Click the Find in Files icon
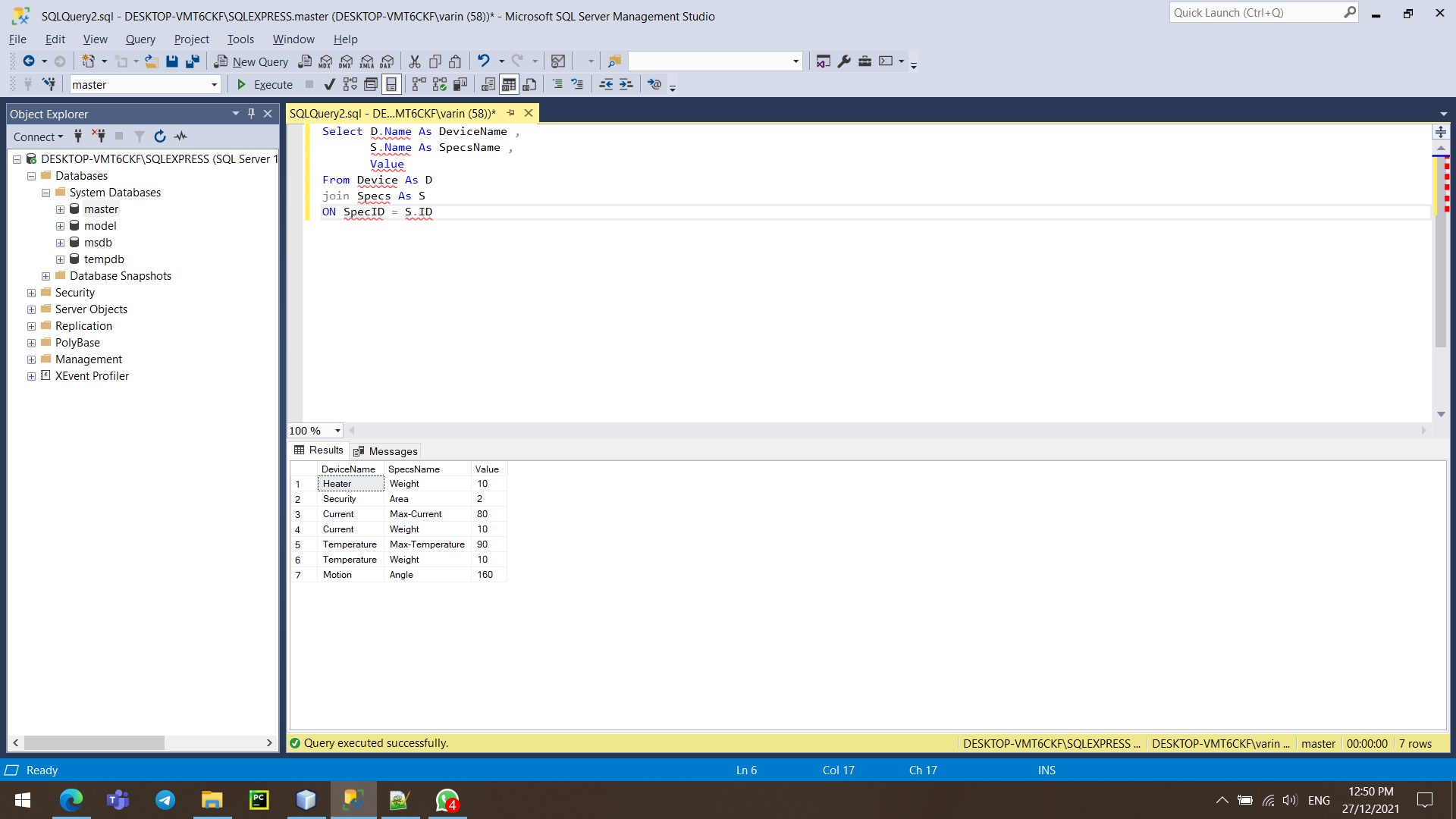 pos(614,61)
